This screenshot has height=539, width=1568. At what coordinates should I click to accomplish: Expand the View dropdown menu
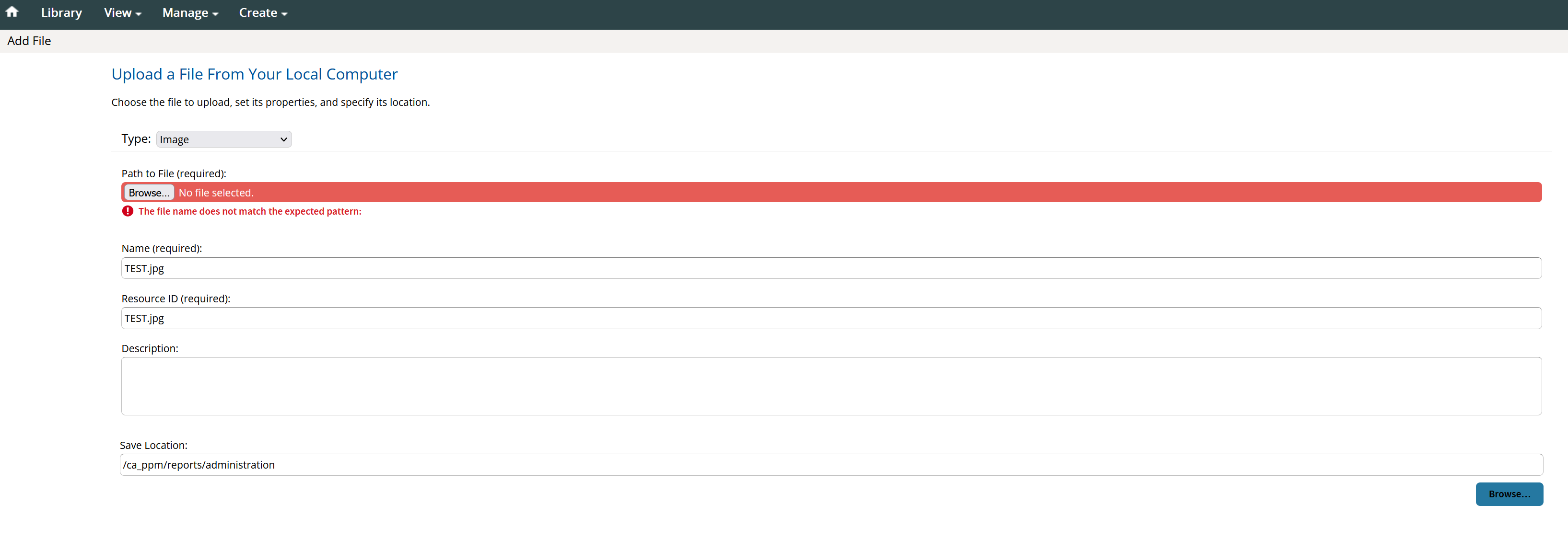(122, 13)
